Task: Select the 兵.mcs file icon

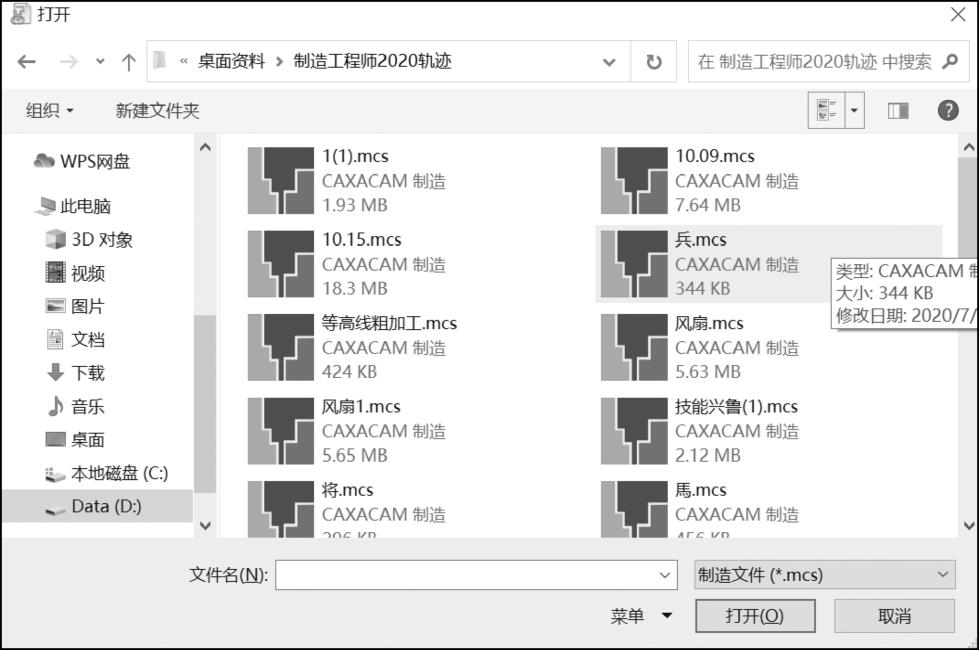Action: [x=634, y=264]
